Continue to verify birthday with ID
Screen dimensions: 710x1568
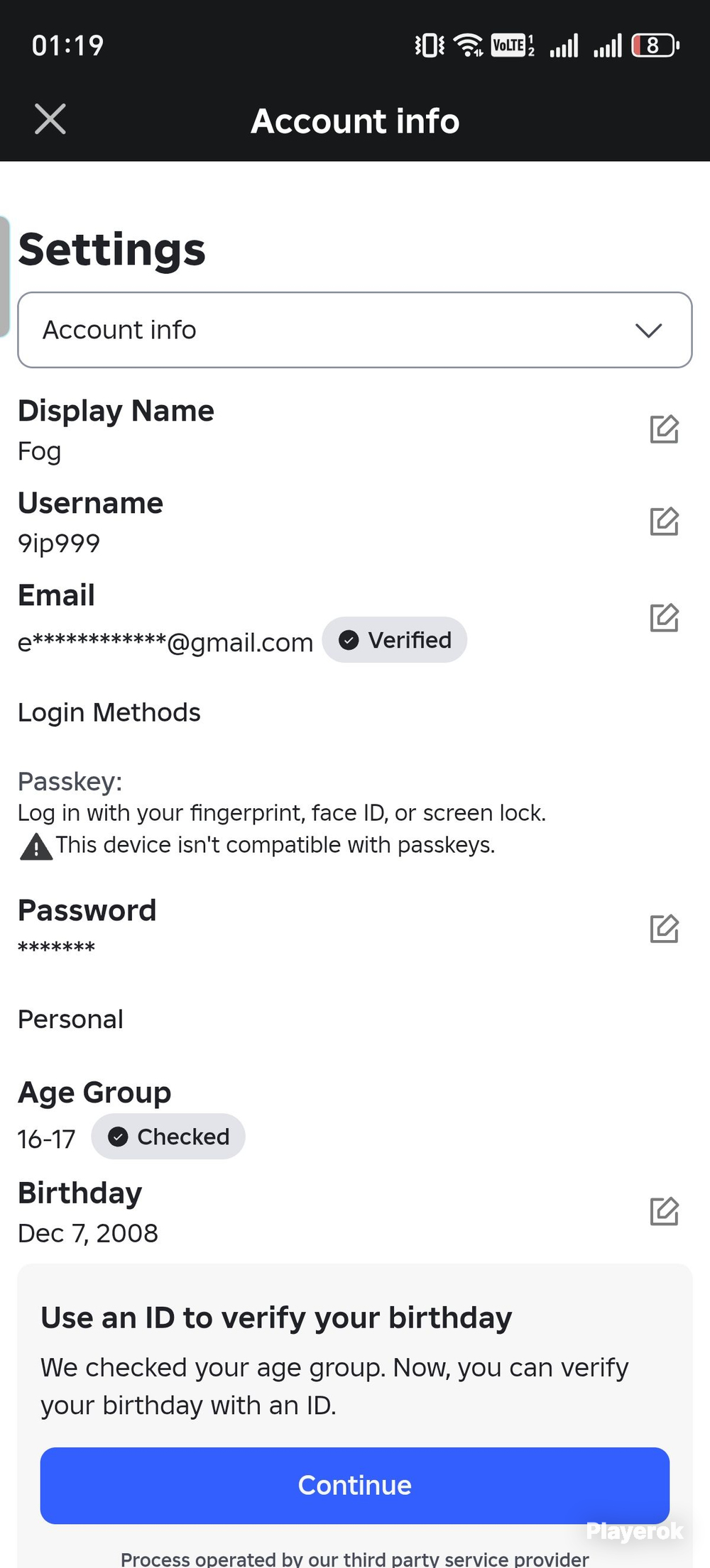point(355,1486)
